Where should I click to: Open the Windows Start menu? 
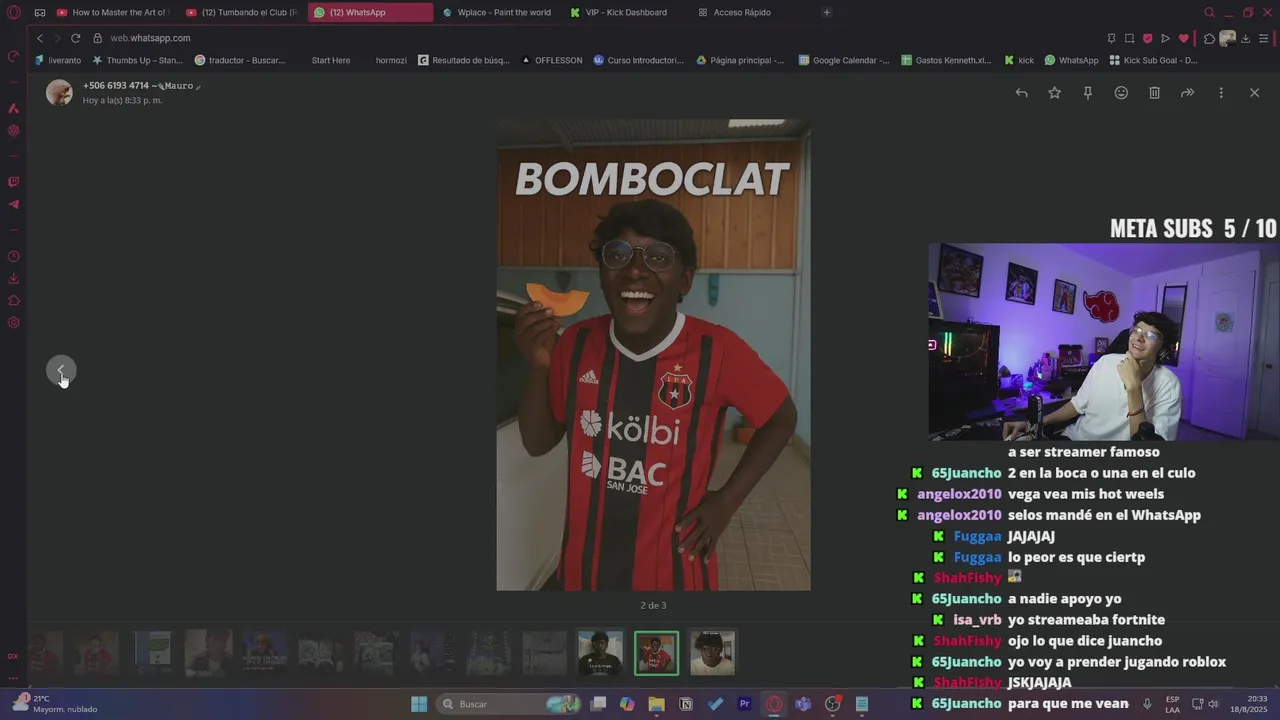419,704
